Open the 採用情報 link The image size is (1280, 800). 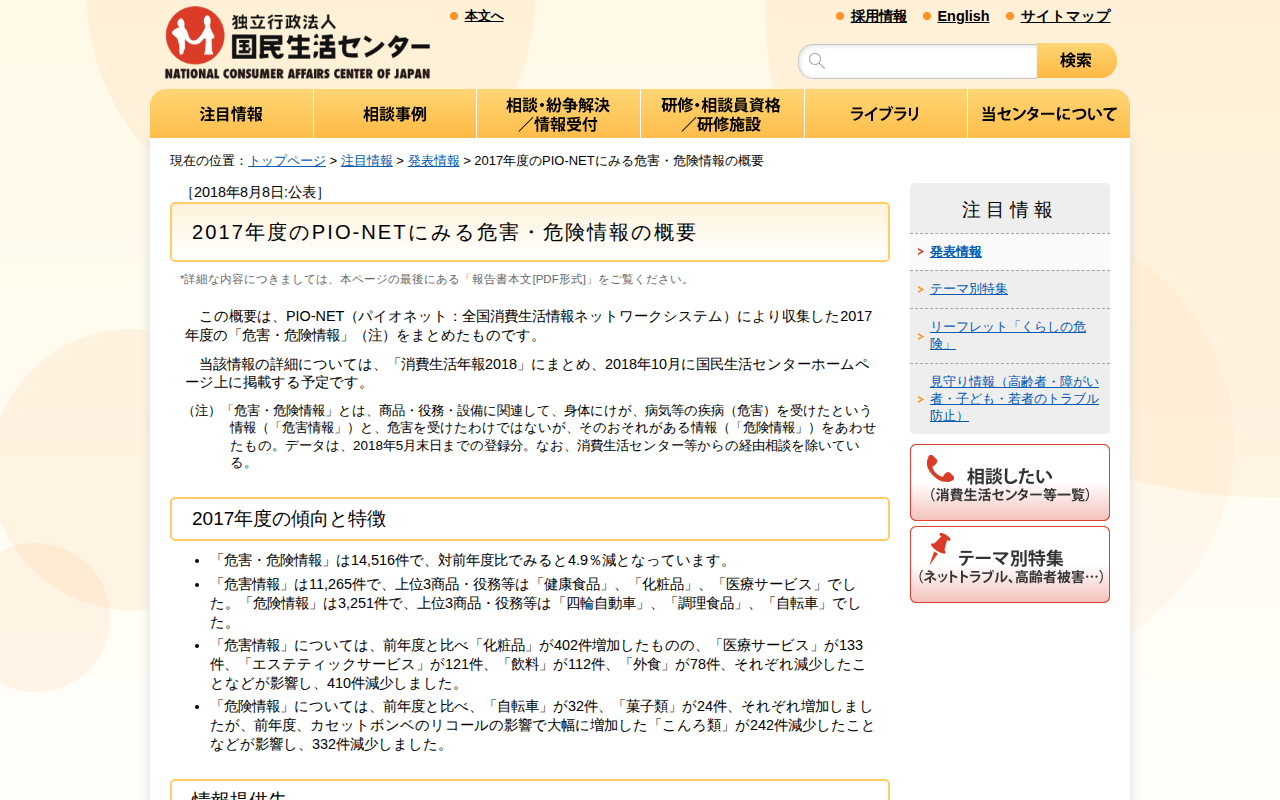click(879, 16)
